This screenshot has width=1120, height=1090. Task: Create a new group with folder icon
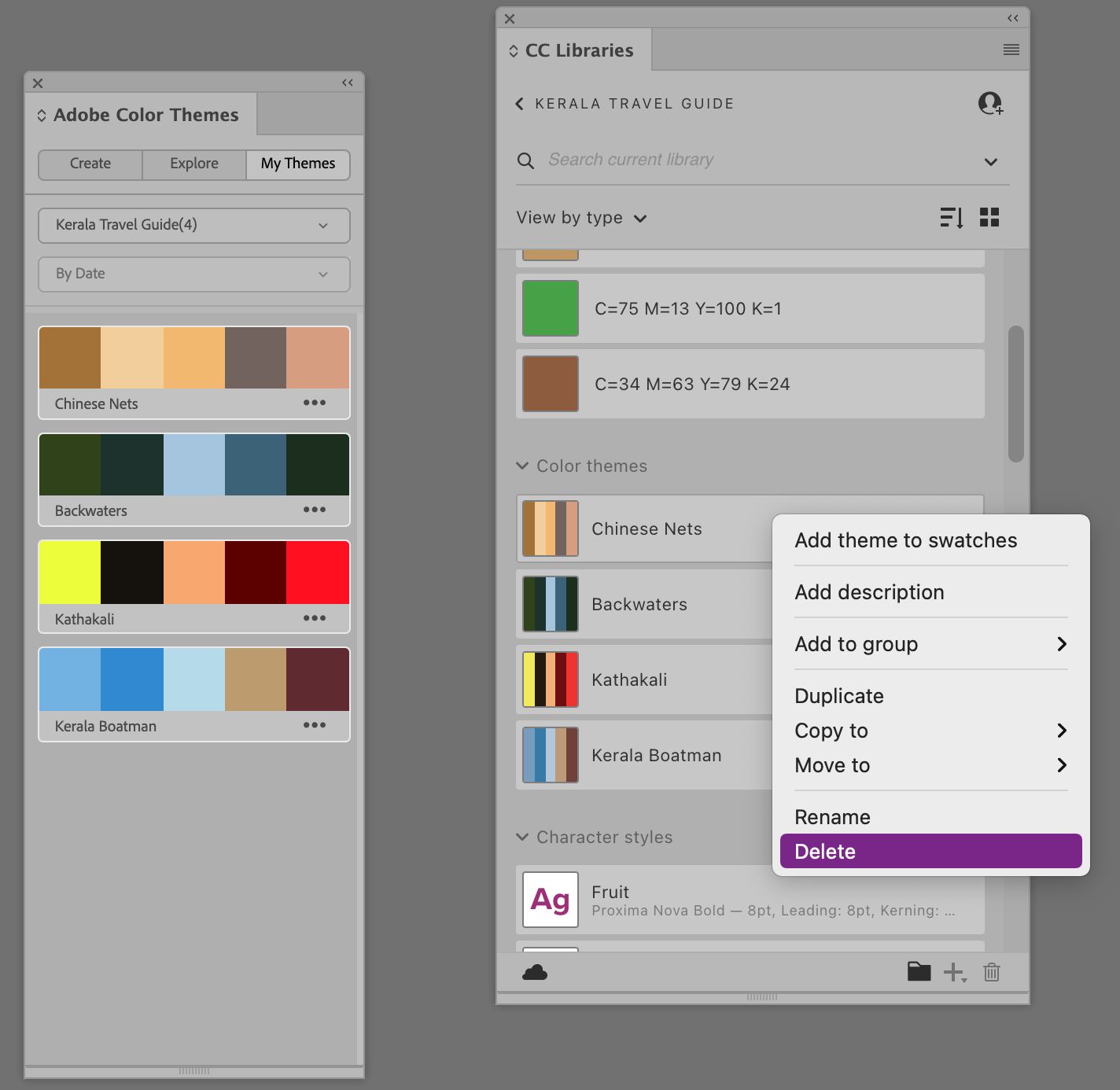point(919,972)
